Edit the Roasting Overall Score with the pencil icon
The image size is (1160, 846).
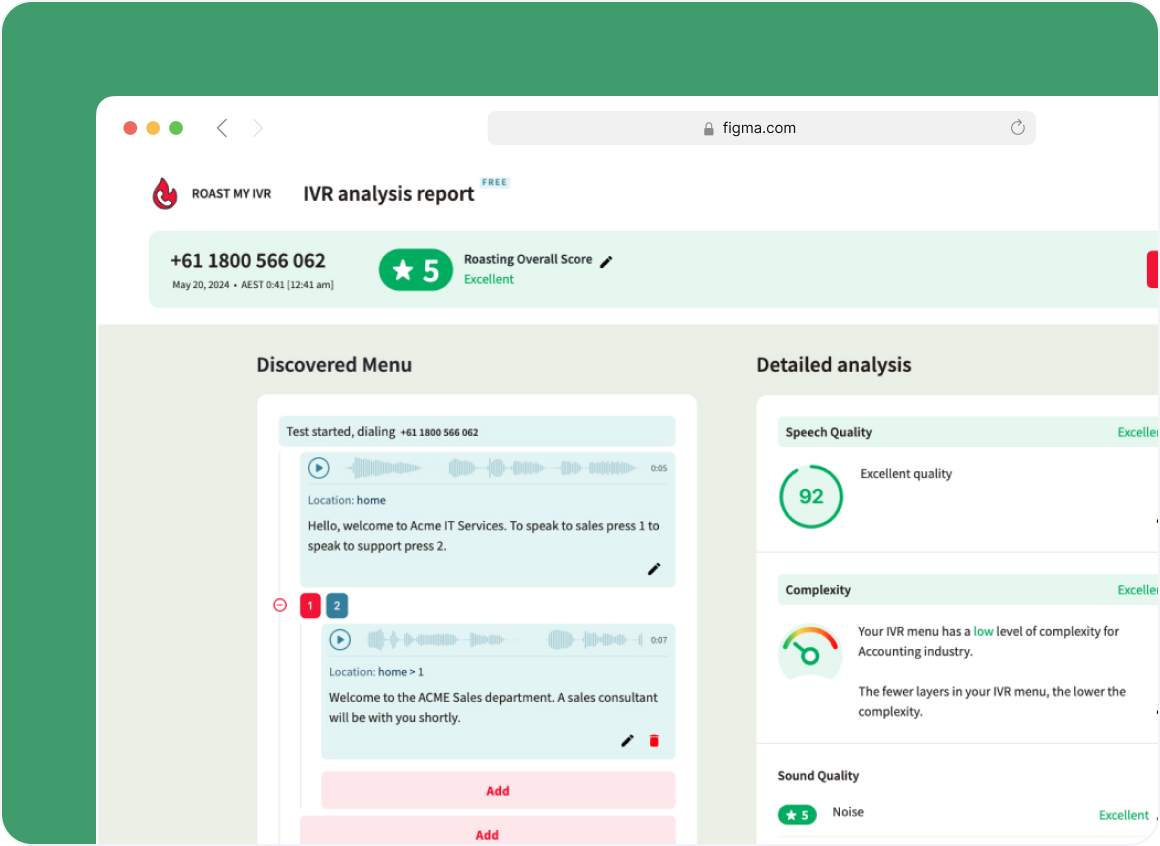607,259
